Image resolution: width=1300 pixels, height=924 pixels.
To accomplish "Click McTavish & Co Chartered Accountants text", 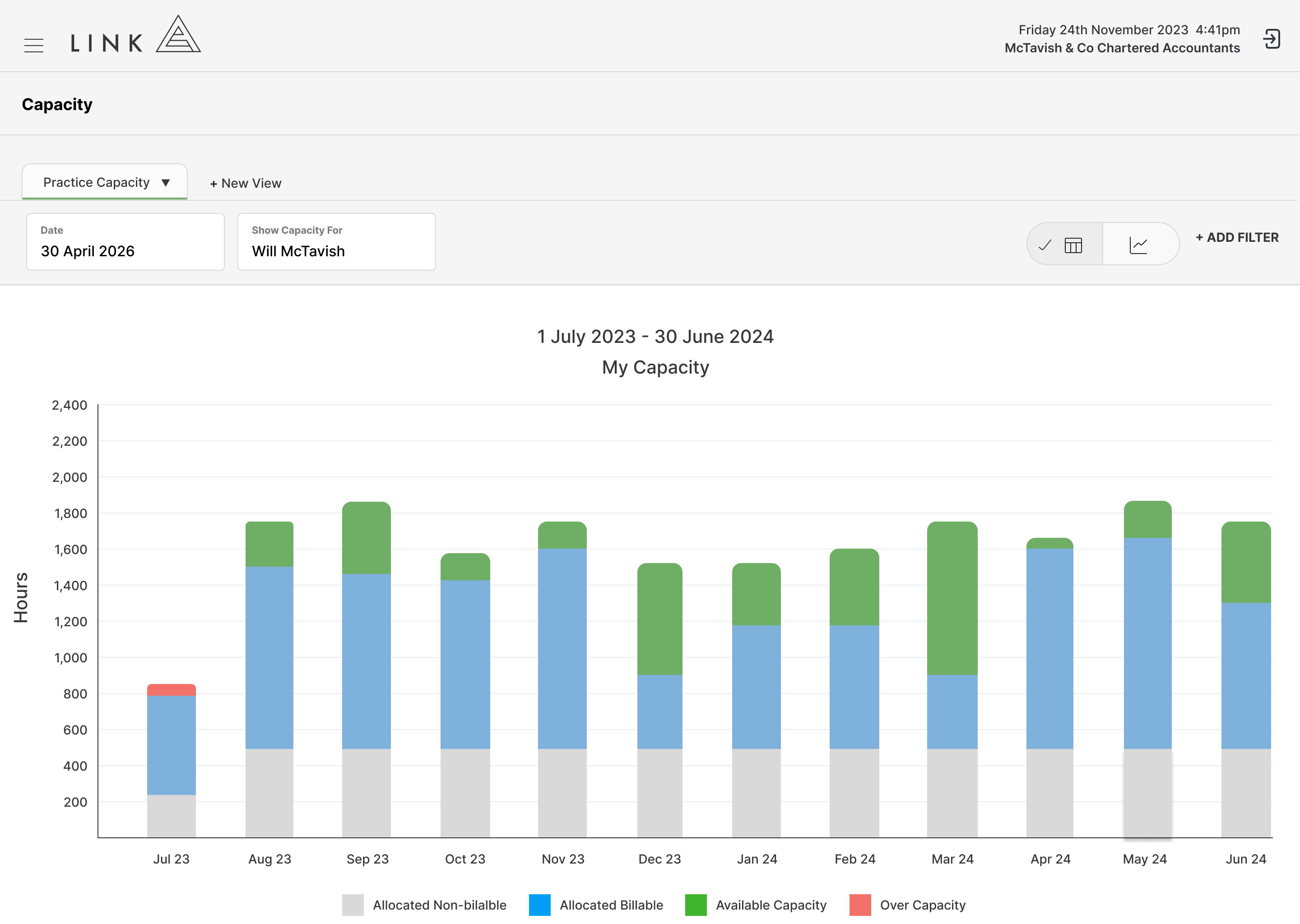I will pos(1122,48).
